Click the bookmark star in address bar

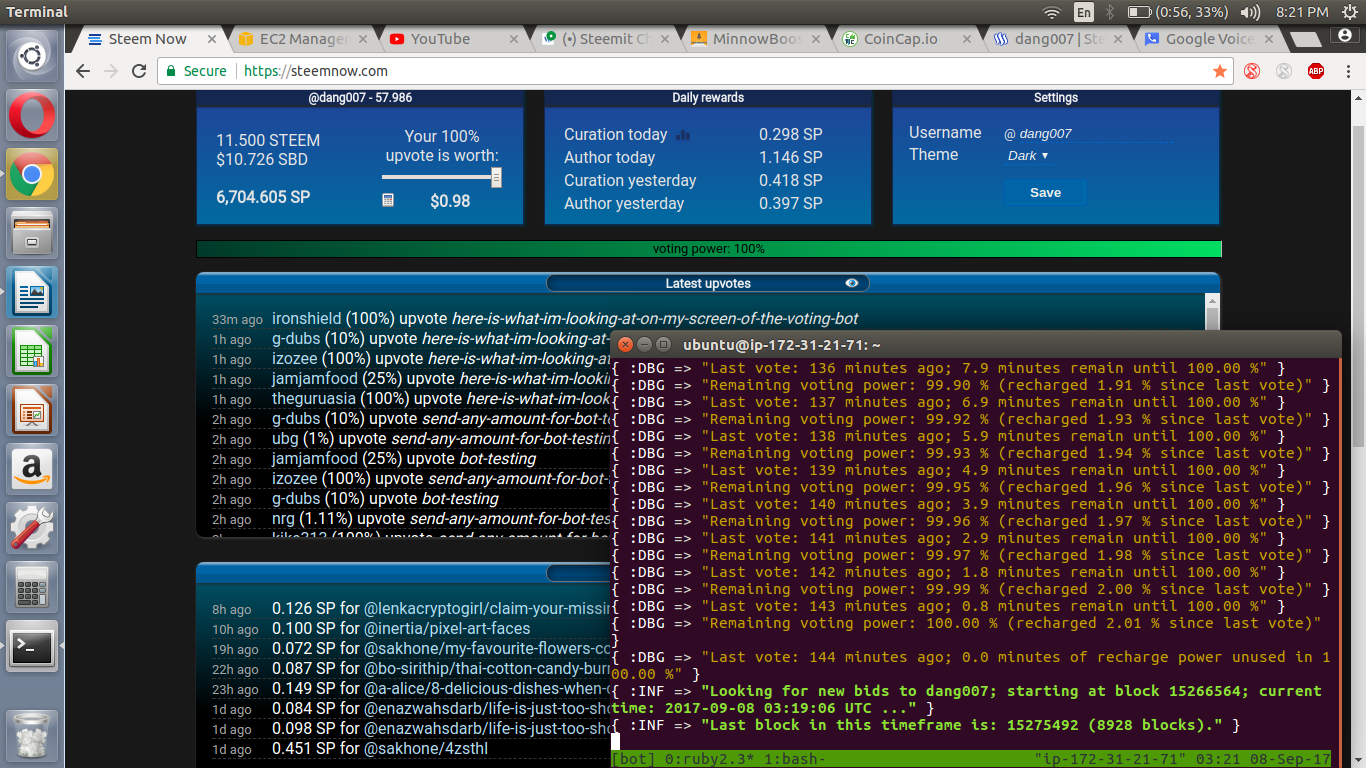pos(1220,71)
